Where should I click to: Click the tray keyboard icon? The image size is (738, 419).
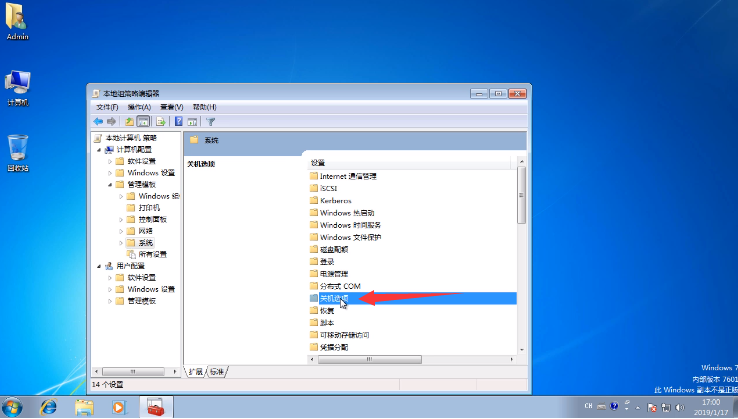click(601, 406)
